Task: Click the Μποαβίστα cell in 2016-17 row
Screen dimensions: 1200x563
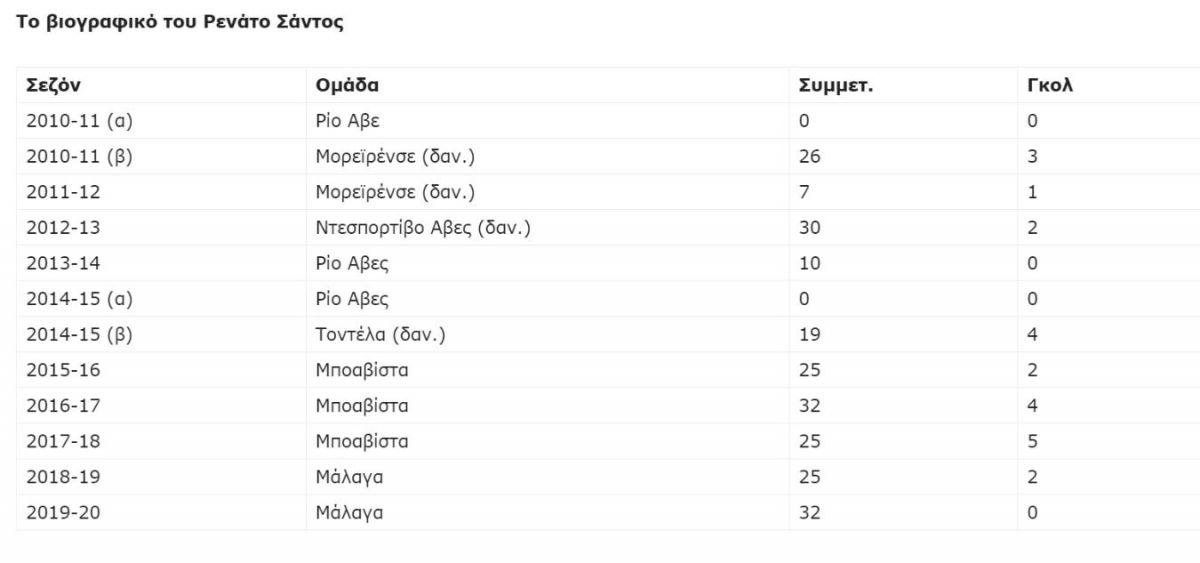Action: pos(548,406)
